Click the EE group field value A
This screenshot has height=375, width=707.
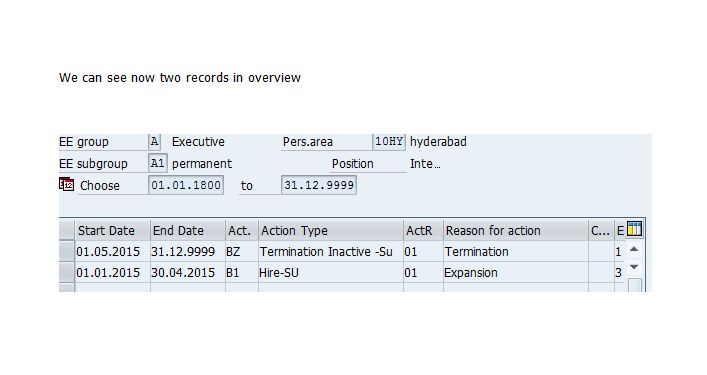coord(154,142)
